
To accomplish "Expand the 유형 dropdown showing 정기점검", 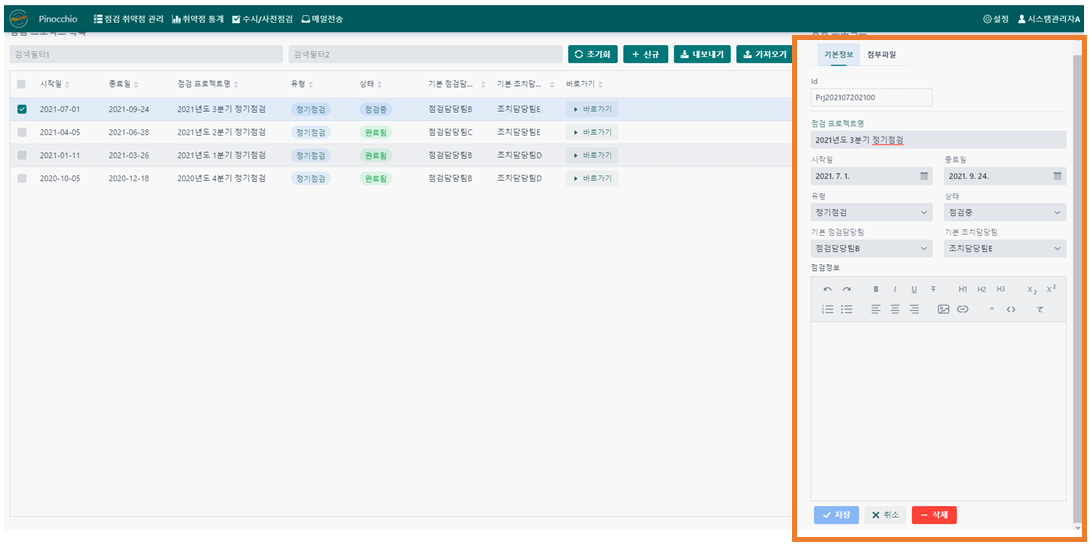I will [872, 212].
